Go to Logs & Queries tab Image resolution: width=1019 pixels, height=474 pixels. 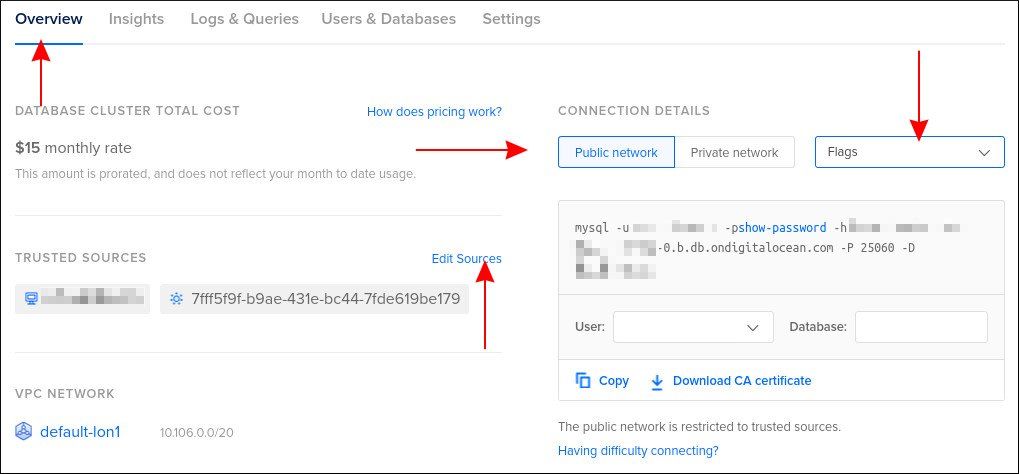pos(244,19)
